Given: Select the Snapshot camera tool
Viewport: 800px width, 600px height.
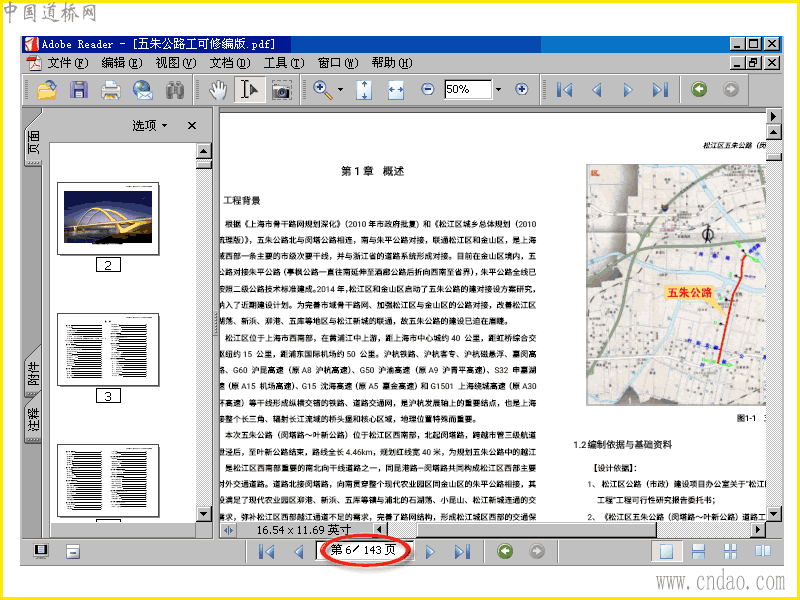Looking at the screenshot, I should tap(282, 90).
